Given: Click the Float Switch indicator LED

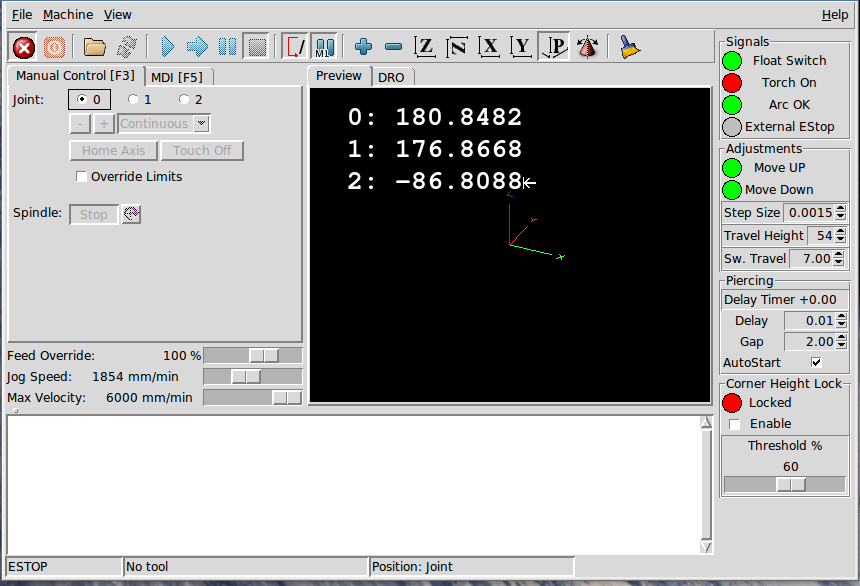Looking at the screenshot, I should click(x=732, y=61).
